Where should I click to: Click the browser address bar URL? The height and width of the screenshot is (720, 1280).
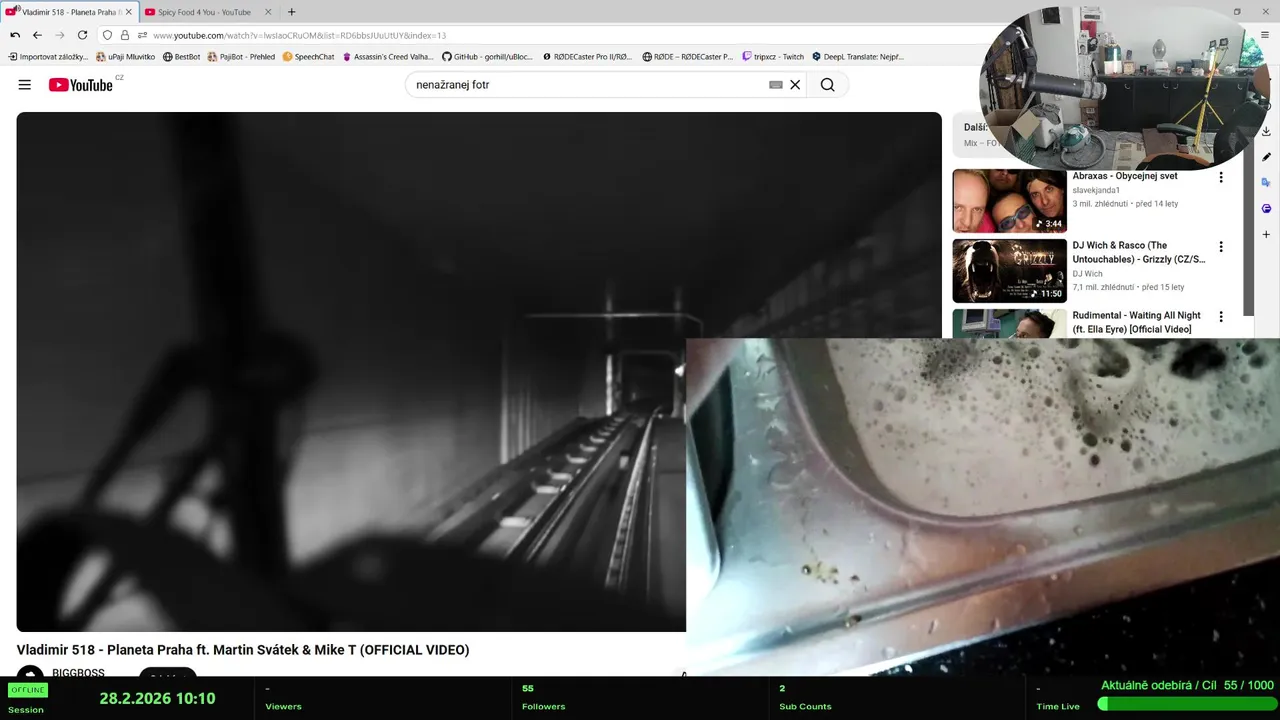coord(300,35)
